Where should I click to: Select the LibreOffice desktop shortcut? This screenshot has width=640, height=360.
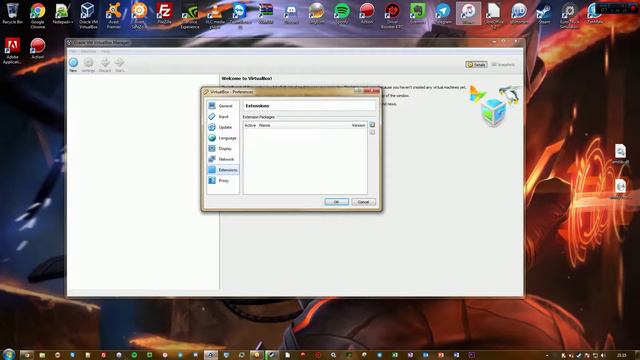tap(493, 16)
